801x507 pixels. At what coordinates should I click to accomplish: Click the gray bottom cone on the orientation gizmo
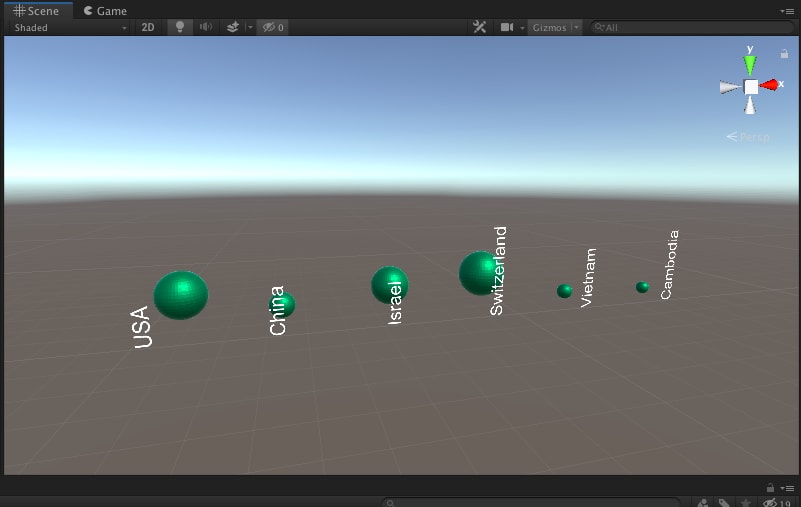click(750, 105)
